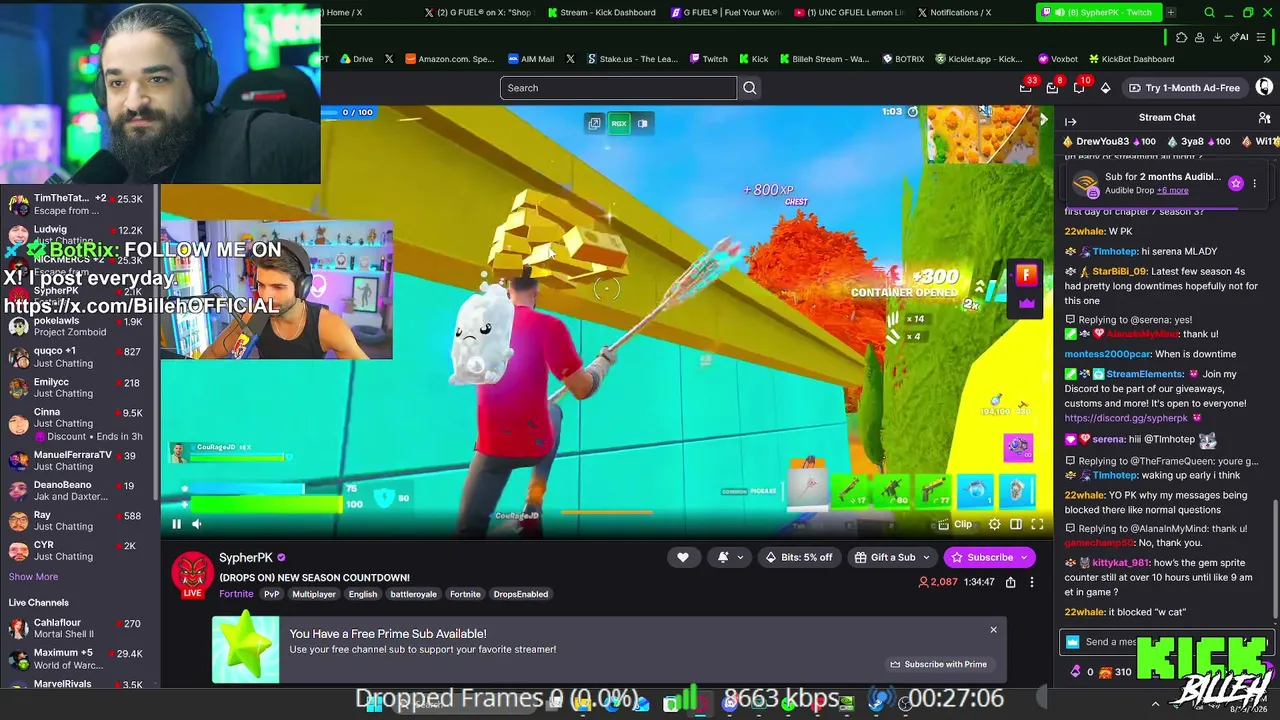Image resolution: width=1280 pixels, height=720 pixels.
Task: Select the PvP tag
Action: point(271,594)
